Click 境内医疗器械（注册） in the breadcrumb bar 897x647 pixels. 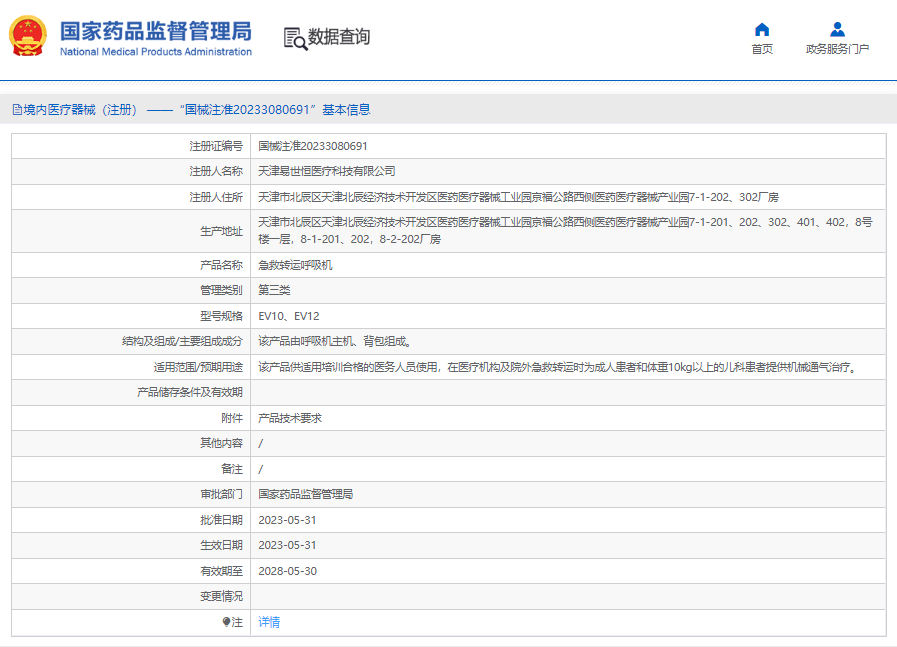[x=81, y=110]
